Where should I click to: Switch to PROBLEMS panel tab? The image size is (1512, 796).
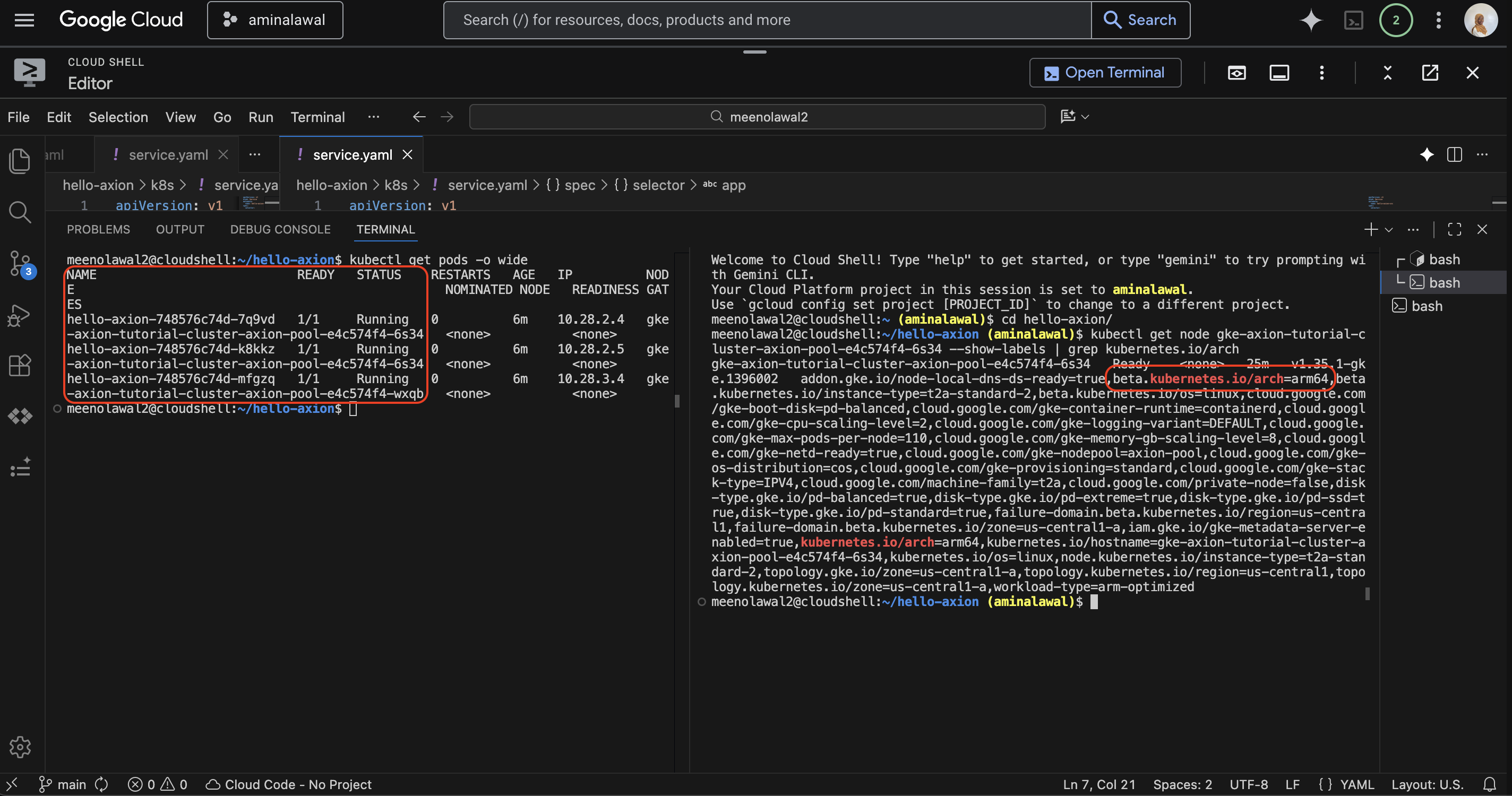coord(98,229)
